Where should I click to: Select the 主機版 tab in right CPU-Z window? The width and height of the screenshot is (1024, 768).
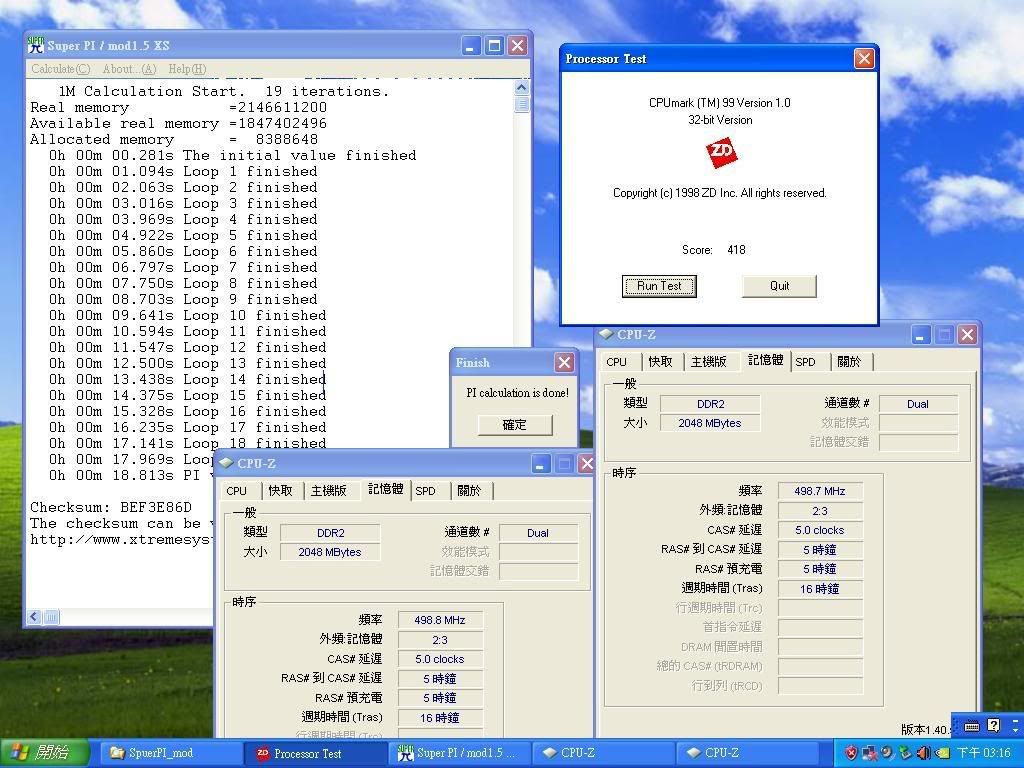click(x=708, y=362)
